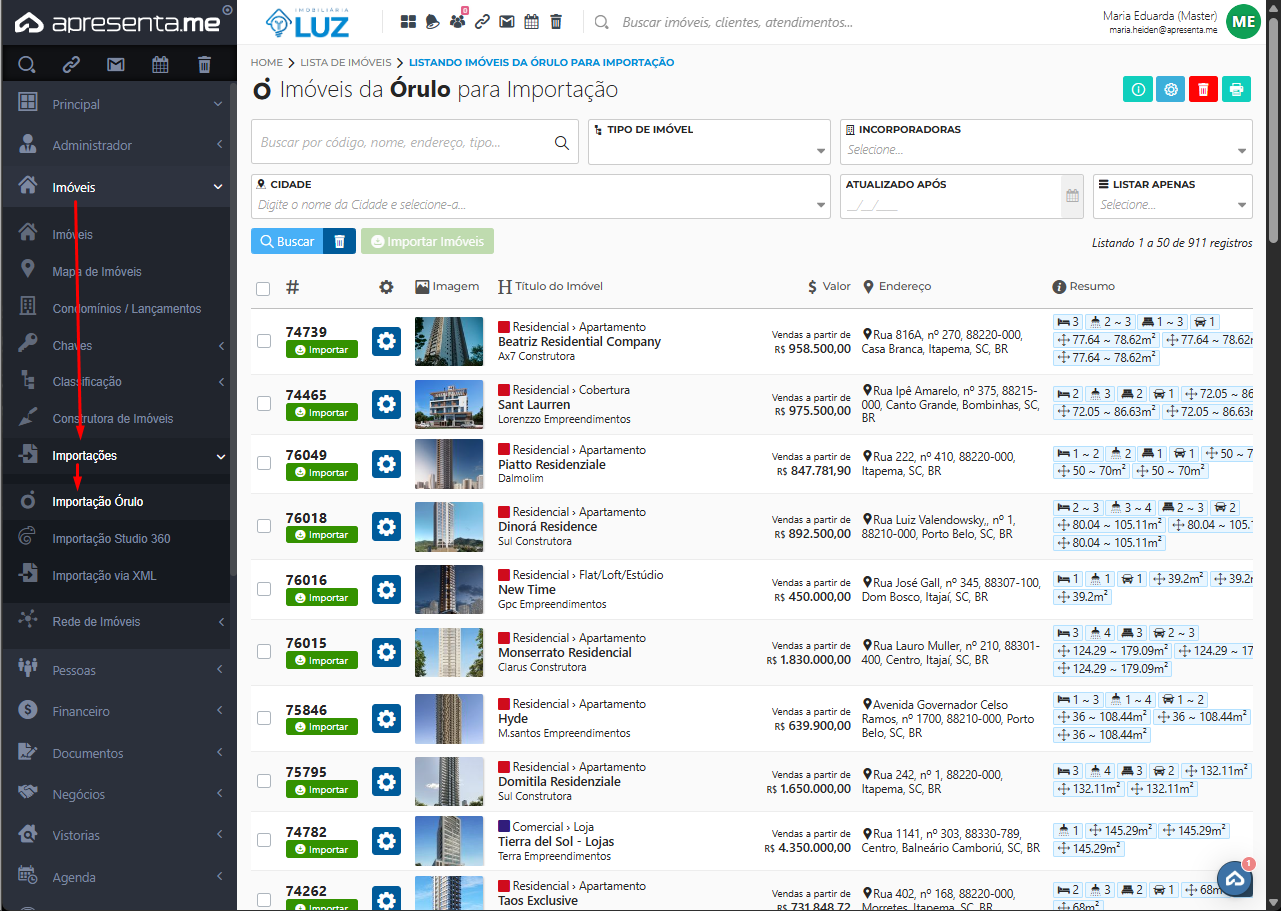Open the gear settings for property 74739

tap(386, 341)
